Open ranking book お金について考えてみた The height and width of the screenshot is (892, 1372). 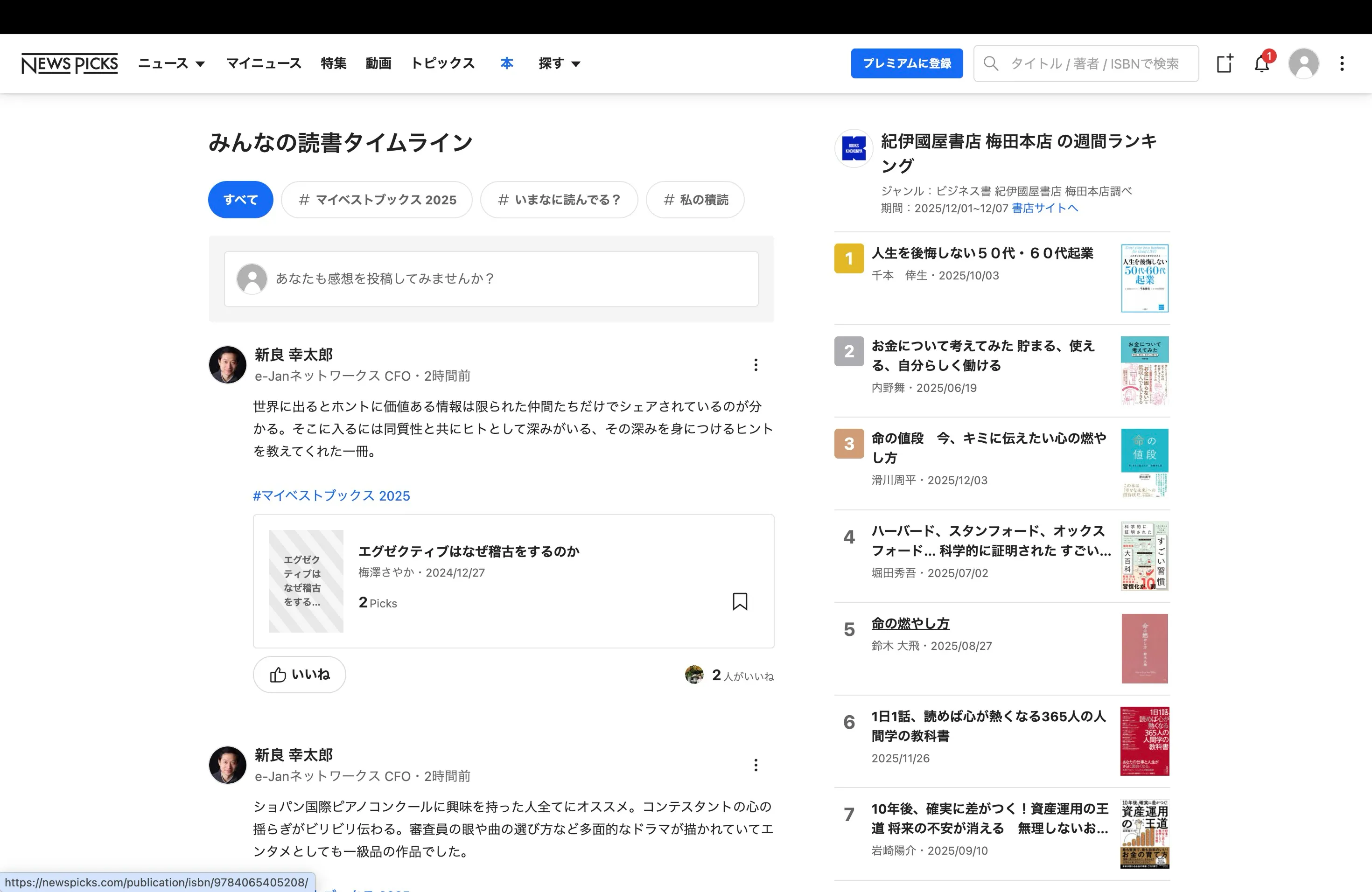coord(983,355)
